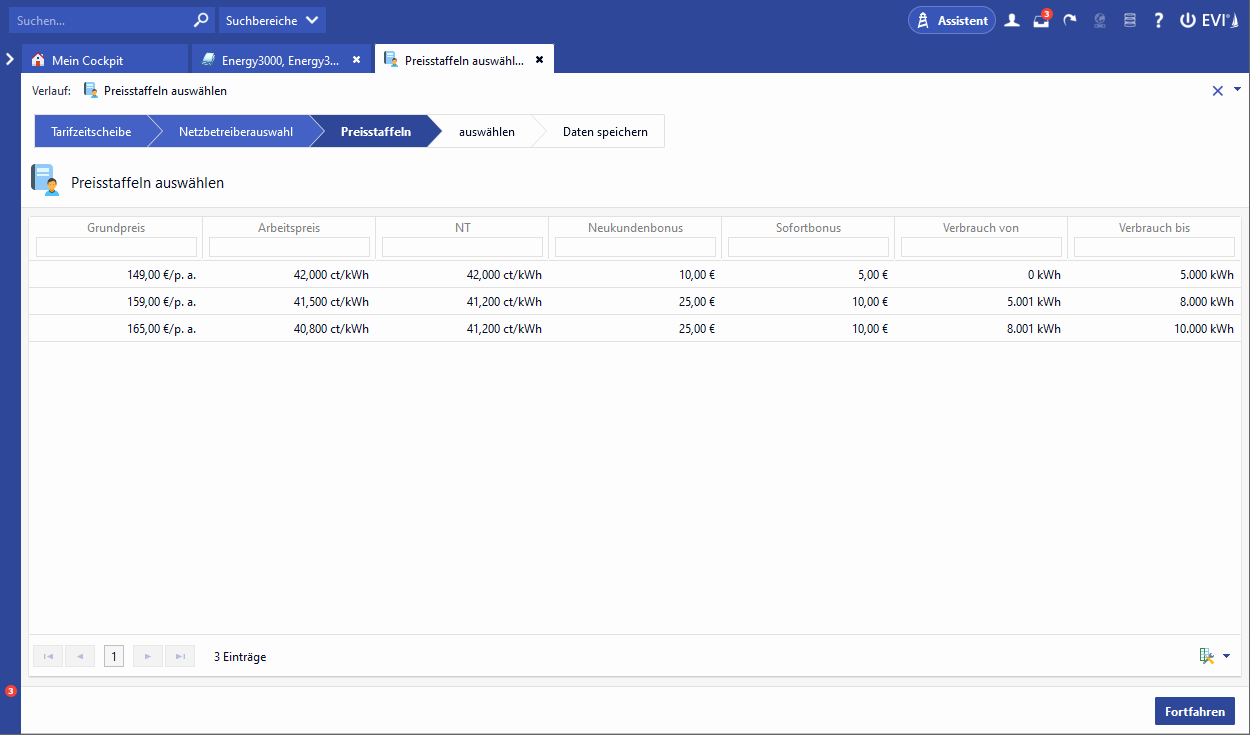
Task: Switch to the Mein Cockpit tab
Action: click(x=88, y=60)
